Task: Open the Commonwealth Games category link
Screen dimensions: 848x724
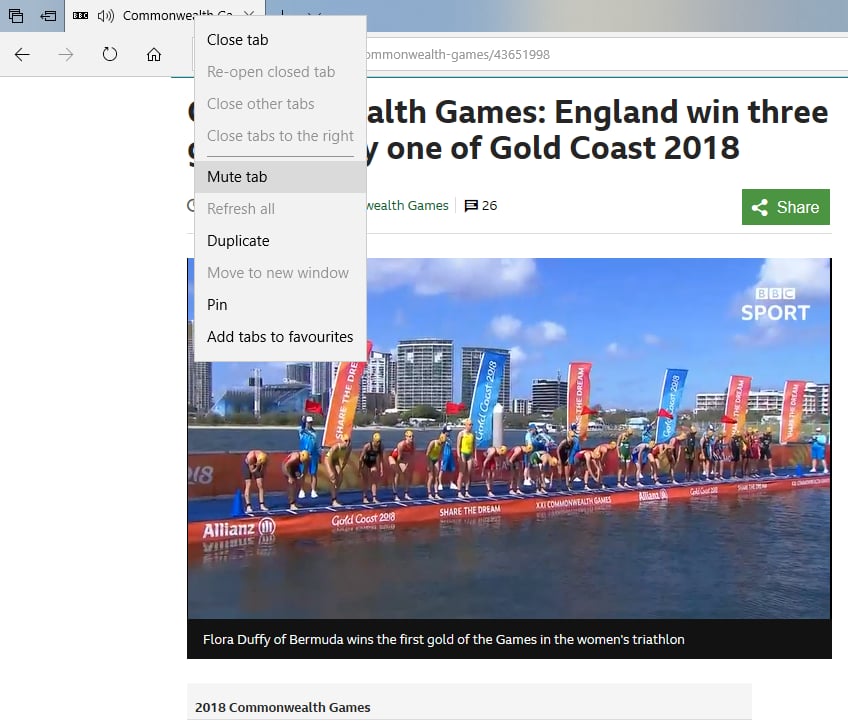Action: point(407,205)
